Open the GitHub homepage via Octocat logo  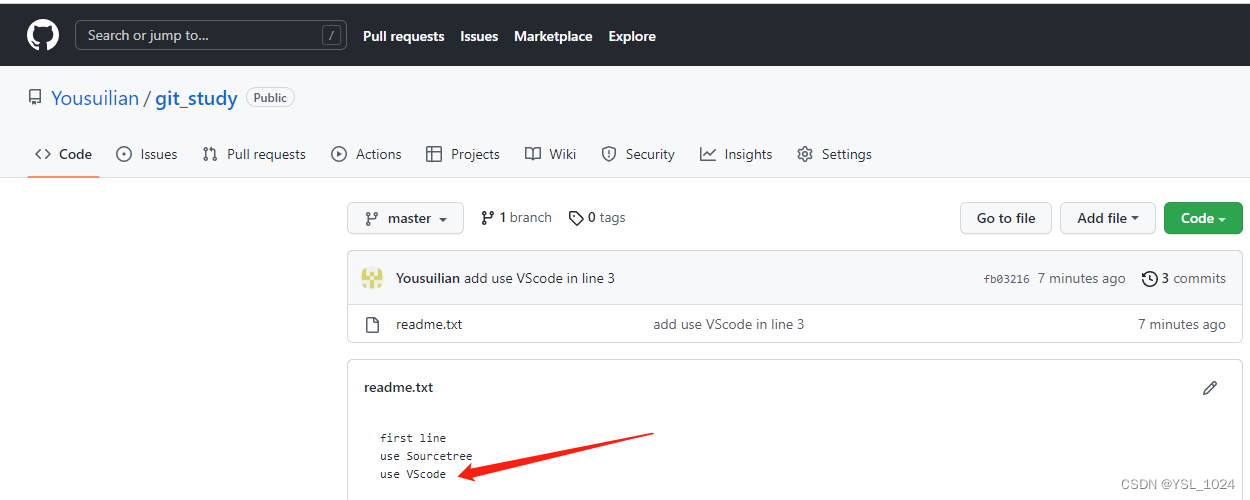(x=43, y=36)
